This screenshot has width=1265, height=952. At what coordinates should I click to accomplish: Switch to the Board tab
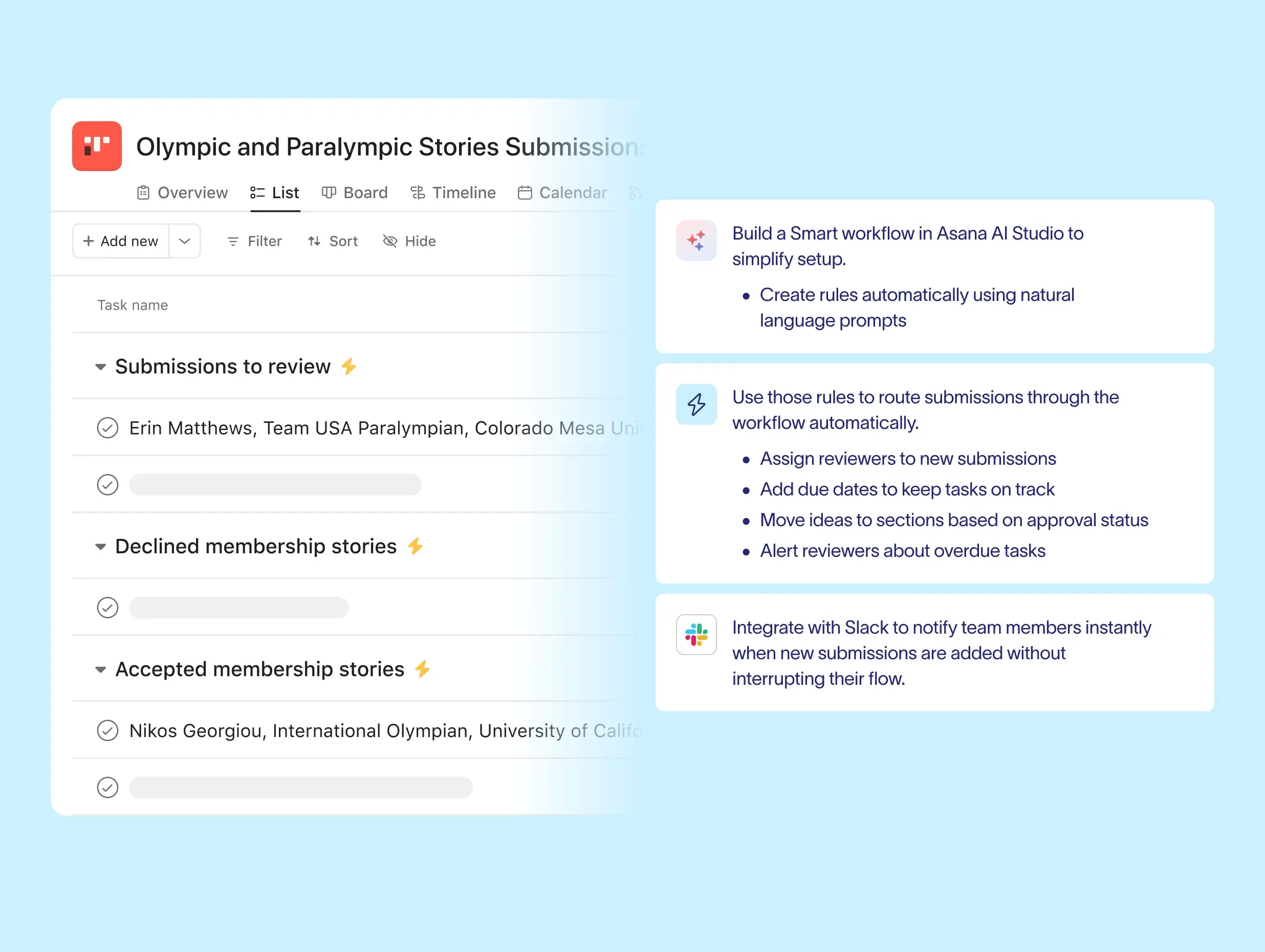click(355, 193)
